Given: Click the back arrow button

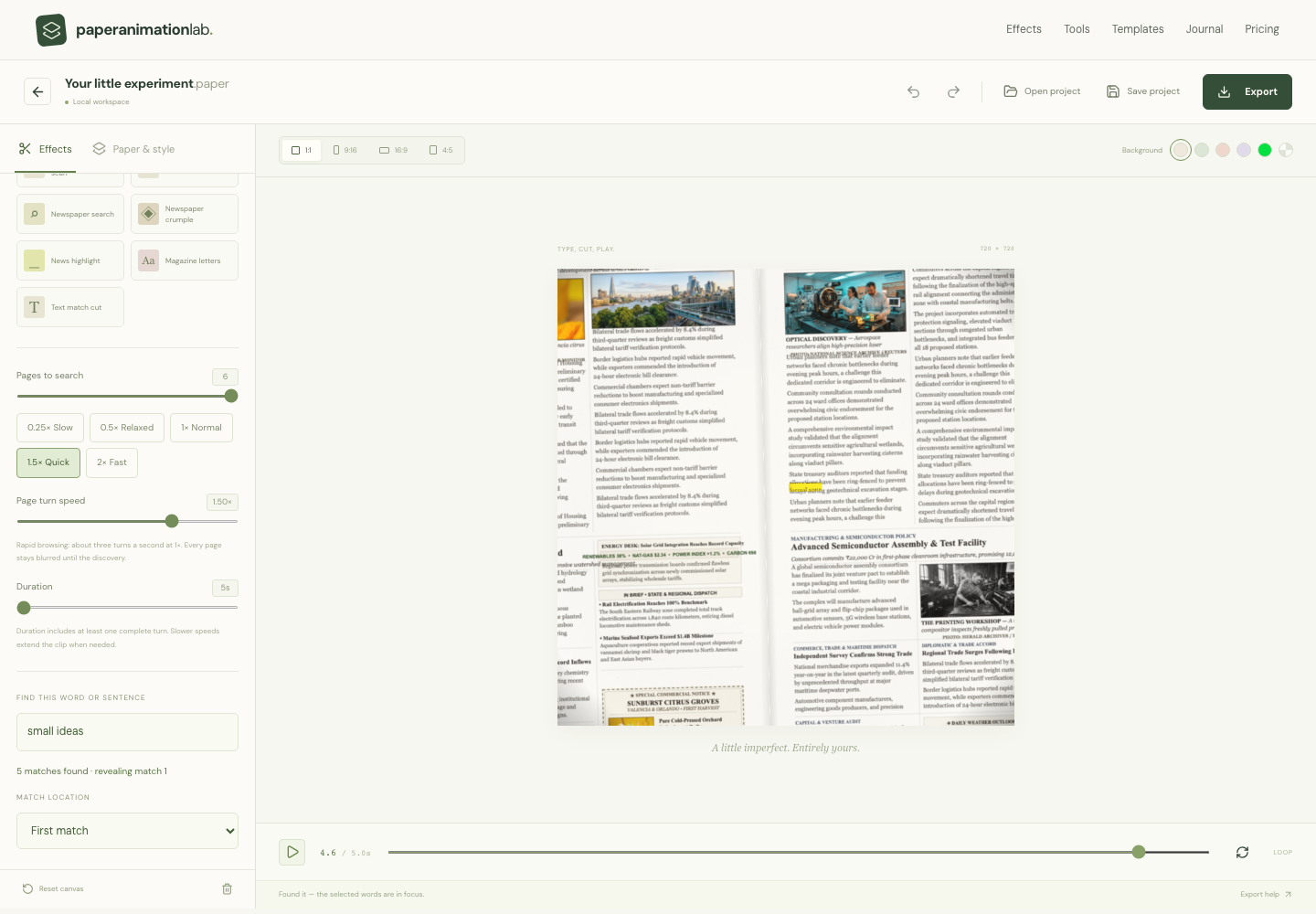Looking at the screenshot, I should coord(37,91).
